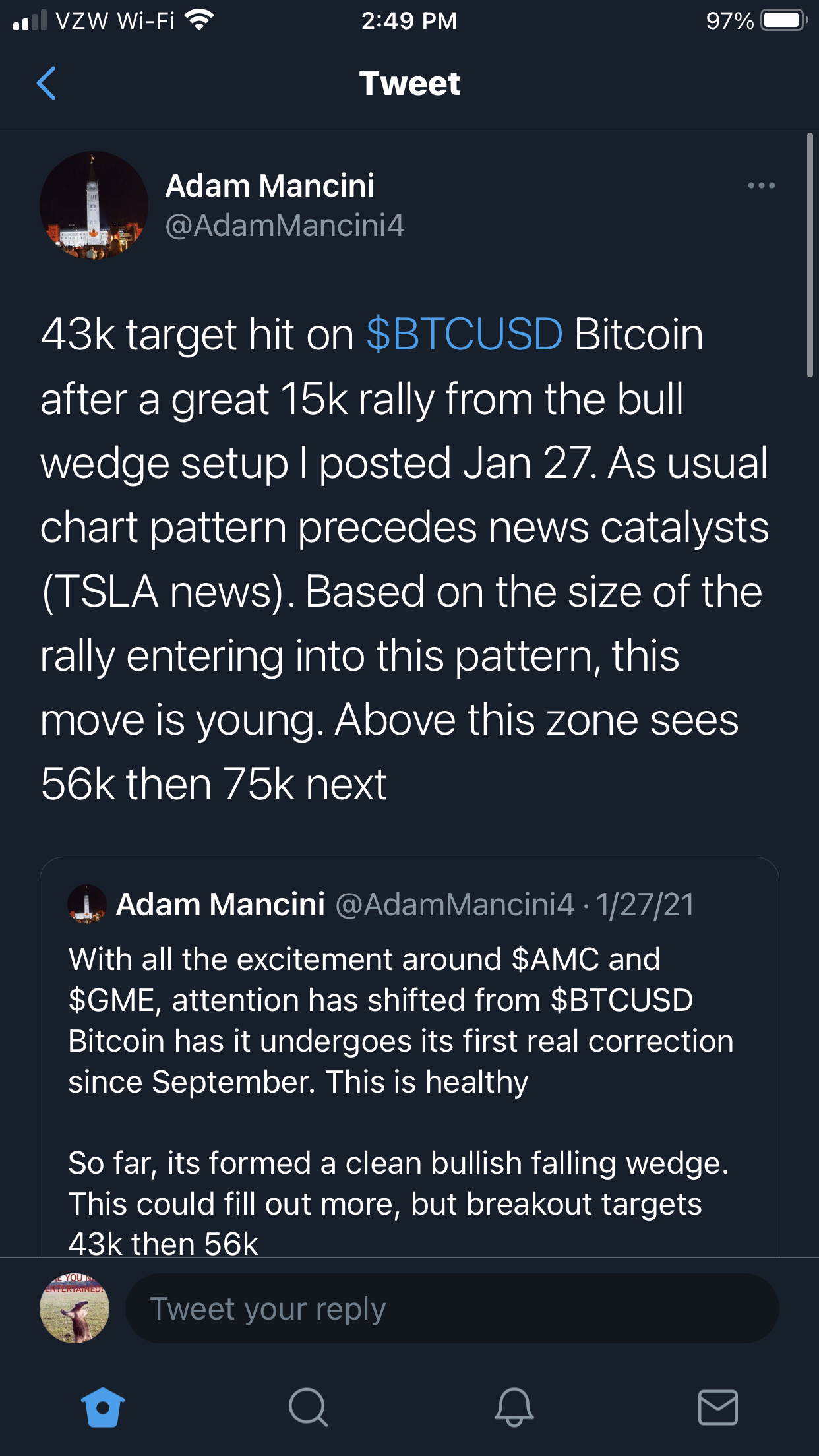Go to the Home tab
This screenshot has width=819, height=1456.
102,1407
